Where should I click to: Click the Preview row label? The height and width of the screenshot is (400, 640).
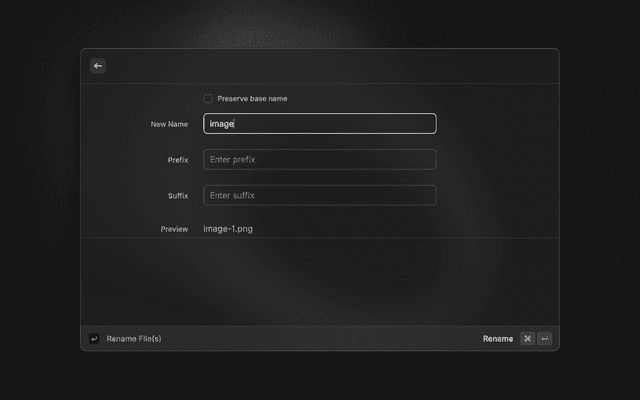pyautogui.click(x=174, y=229)
